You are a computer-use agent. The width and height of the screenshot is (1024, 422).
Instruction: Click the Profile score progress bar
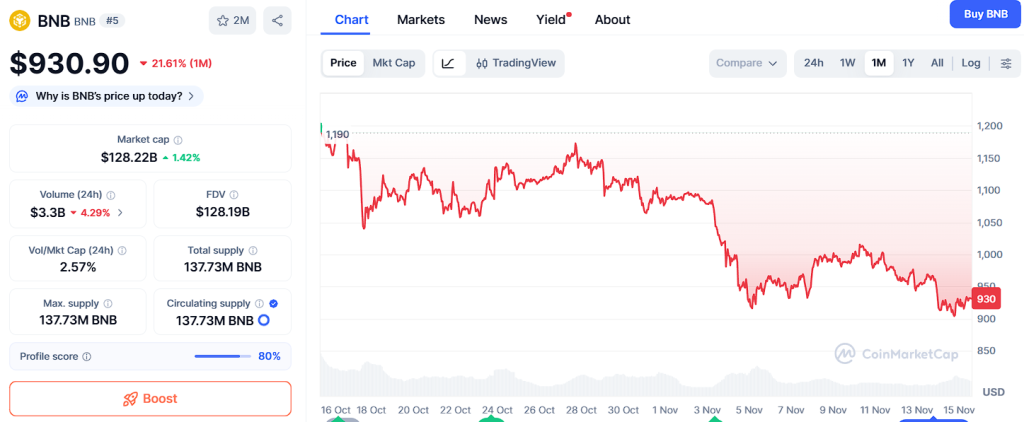click(222, 356)
